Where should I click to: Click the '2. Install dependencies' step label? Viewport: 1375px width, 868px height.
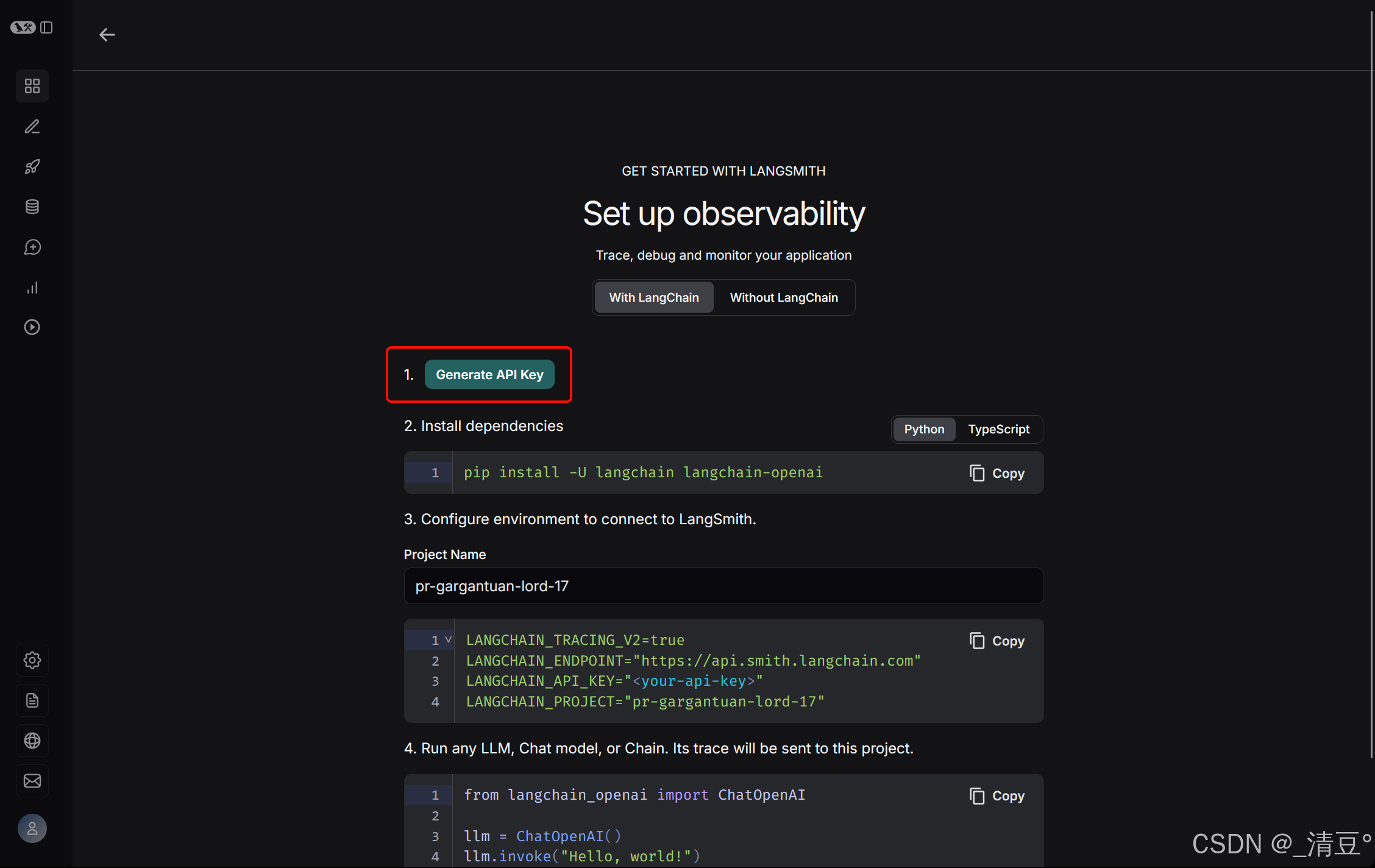pyautogui.click(x=483, y=426)
